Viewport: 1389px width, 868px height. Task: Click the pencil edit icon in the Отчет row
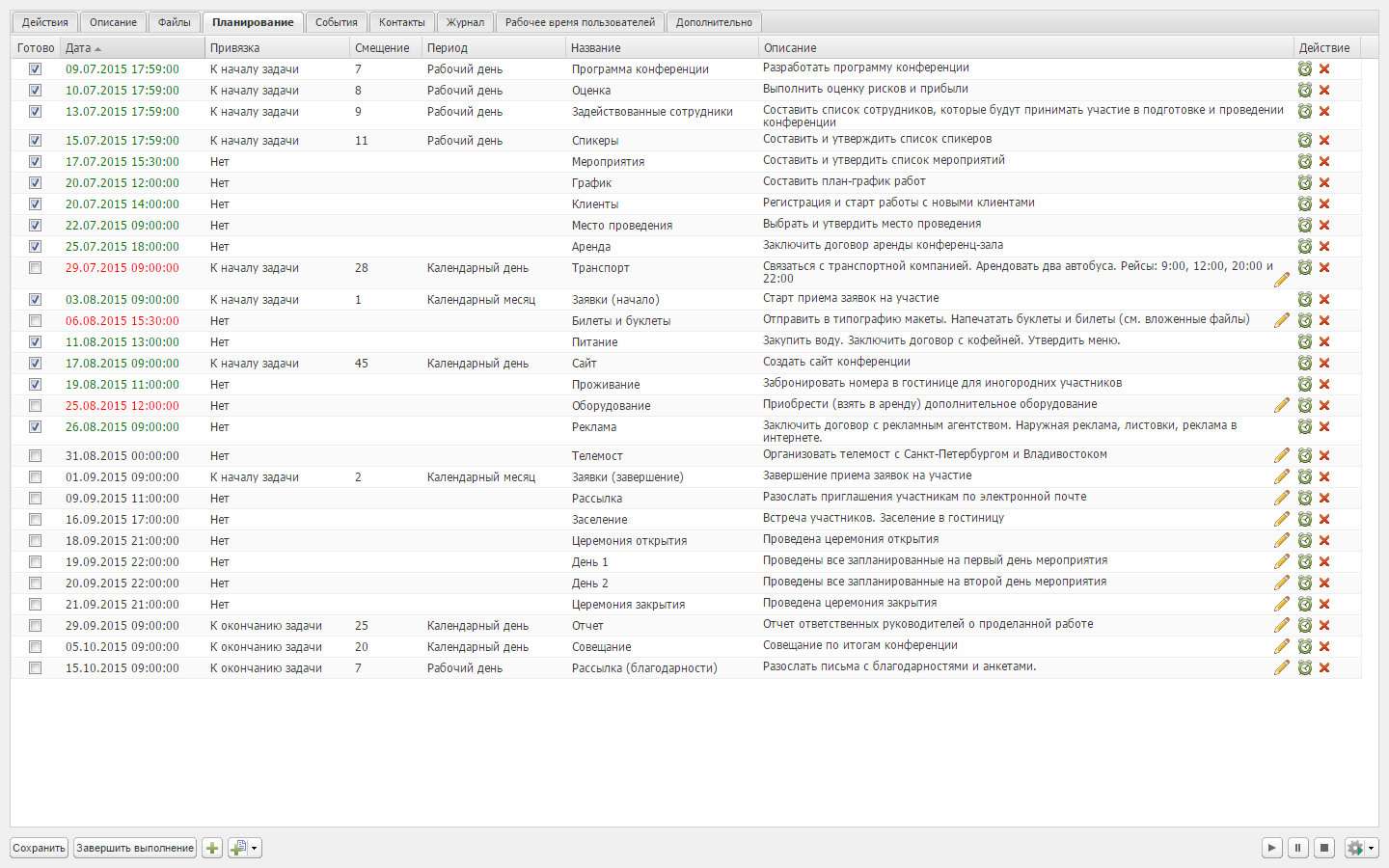tap(1282, 625)
